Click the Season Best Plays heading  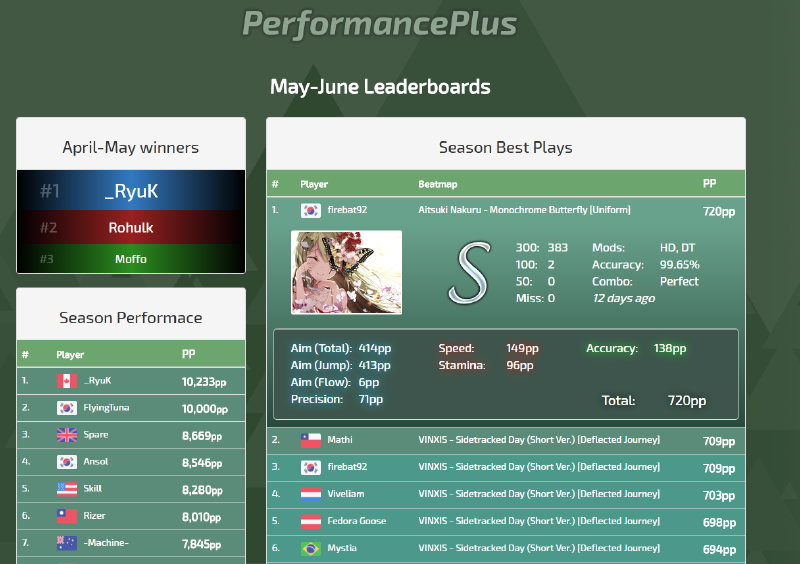coord(506,148)
